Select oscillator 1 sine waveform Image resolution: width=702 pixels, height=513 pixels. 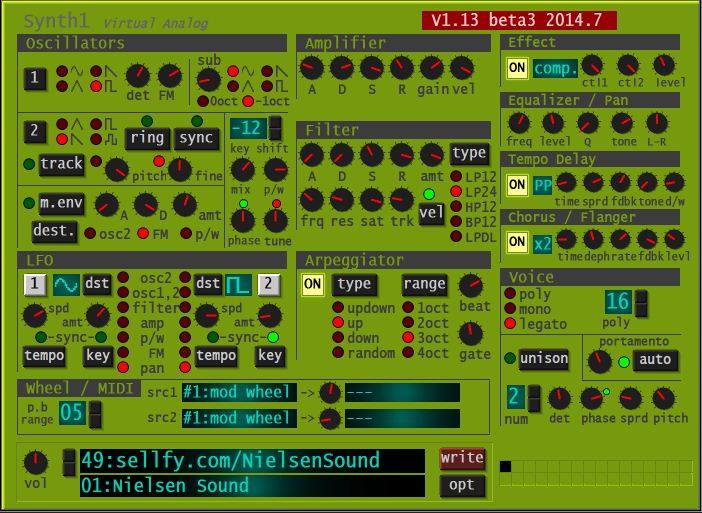[x=62, y=71]
